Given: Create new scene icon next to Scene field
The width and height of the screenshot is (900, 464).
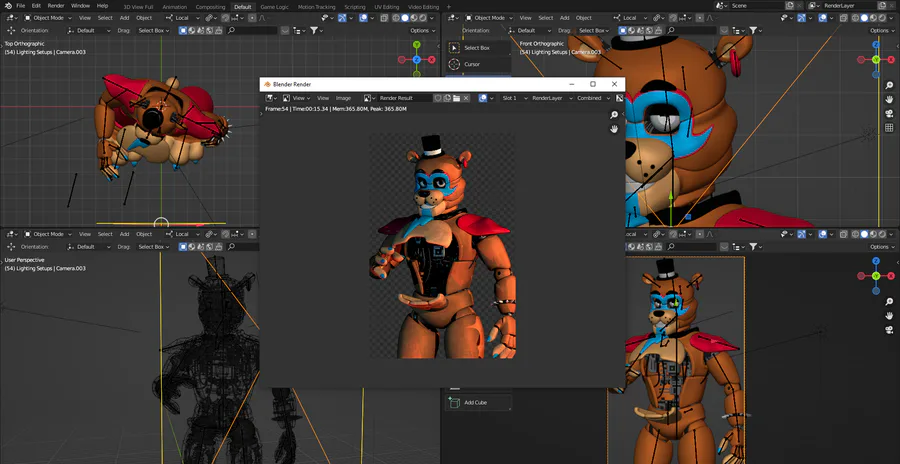Looking at the screenshot, I should [x=790, y=6].
